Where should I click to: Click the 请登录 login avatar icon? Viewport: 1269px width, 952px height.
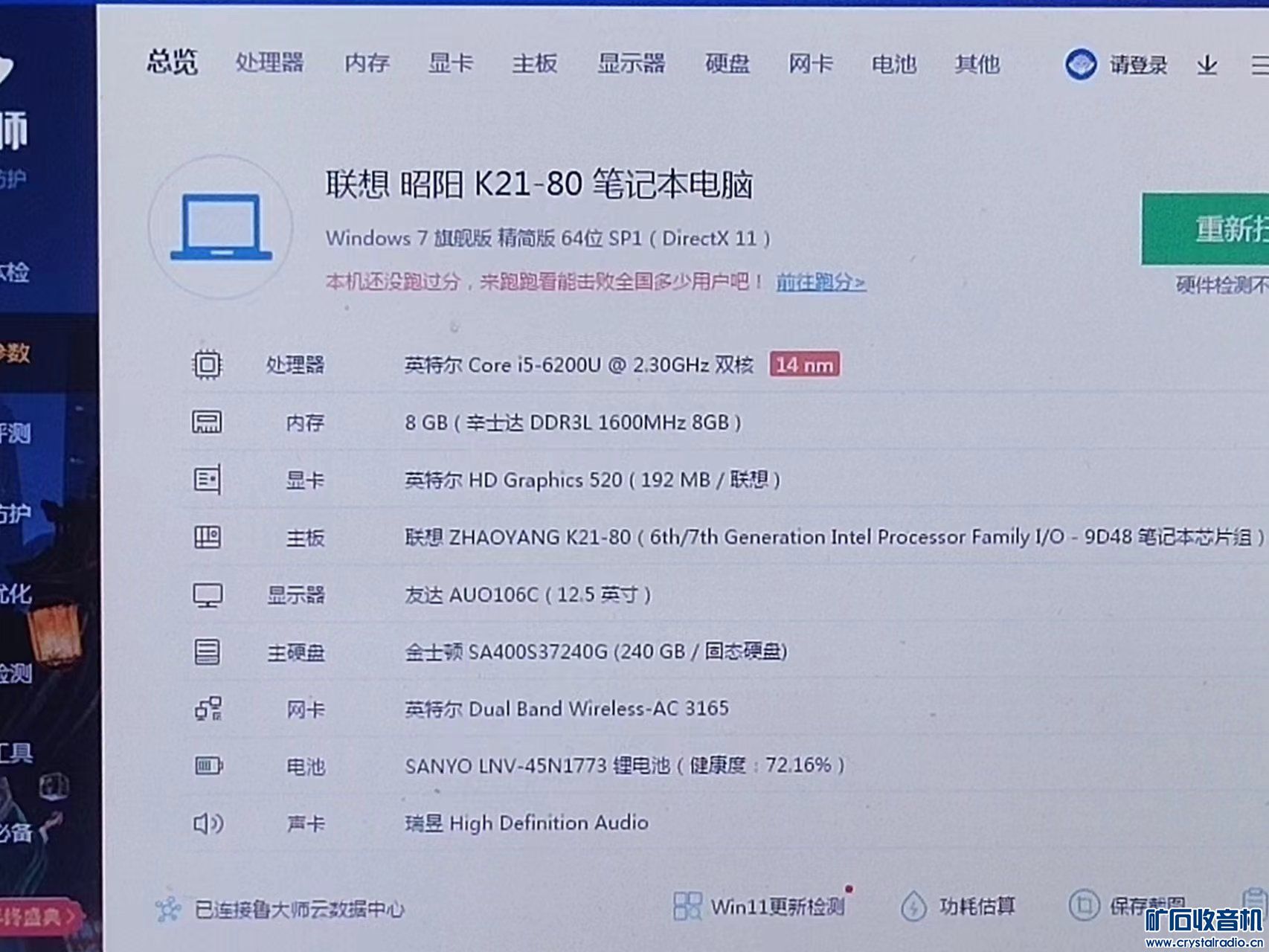click(x=1080, y=65)
